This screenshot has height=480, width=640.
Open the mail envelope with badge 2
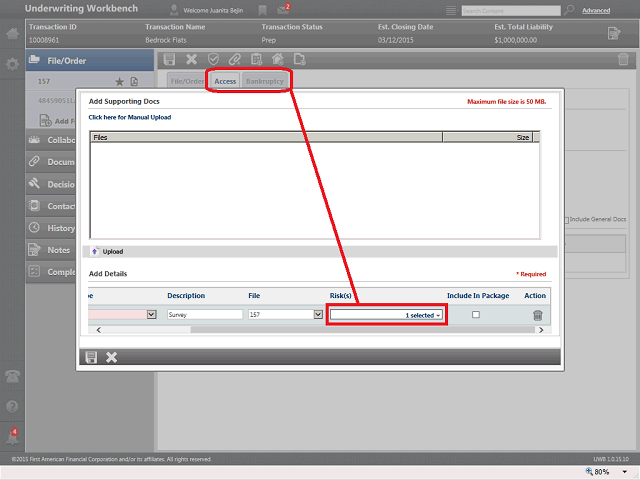pyautogui.click(x=283, y=9)
